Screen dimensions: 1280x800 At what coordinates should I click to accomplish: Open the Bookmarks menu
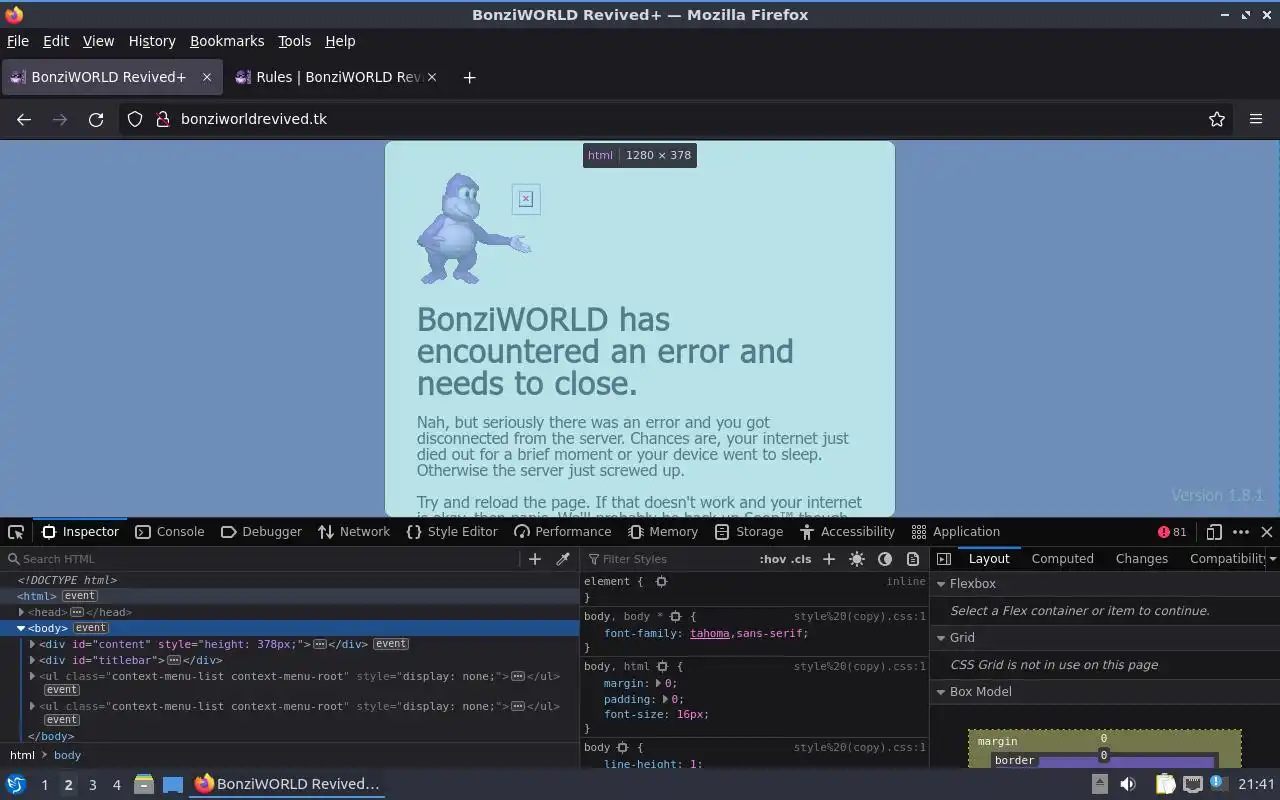(227, 41)
